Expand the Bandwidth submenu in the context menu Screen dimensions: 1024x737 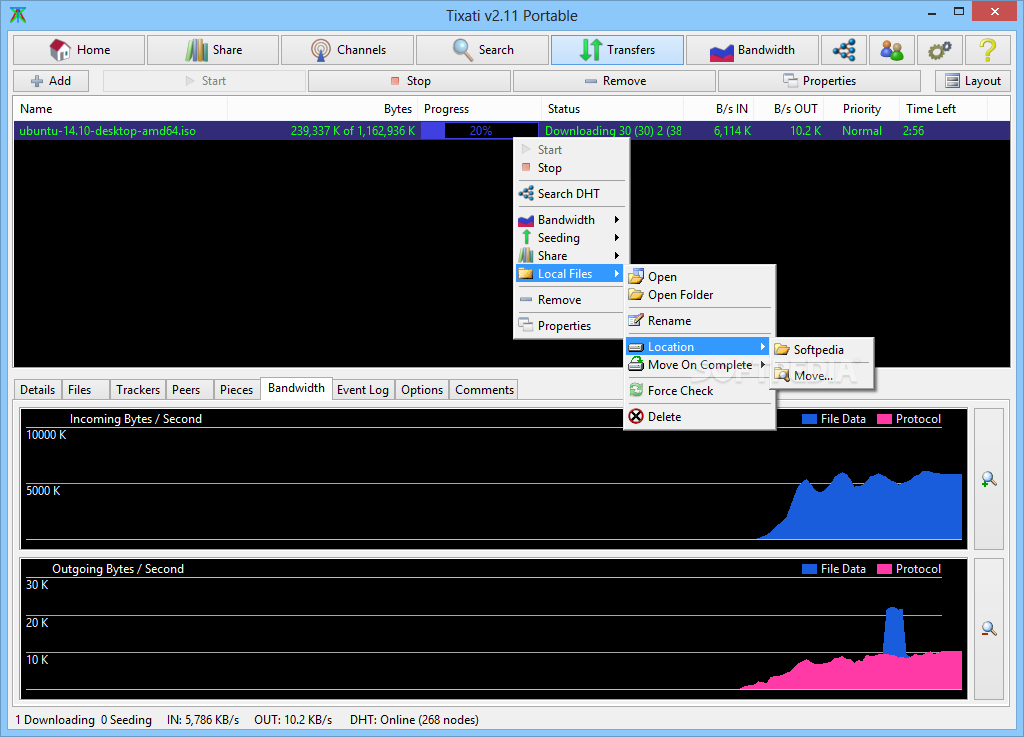point(571,220)
